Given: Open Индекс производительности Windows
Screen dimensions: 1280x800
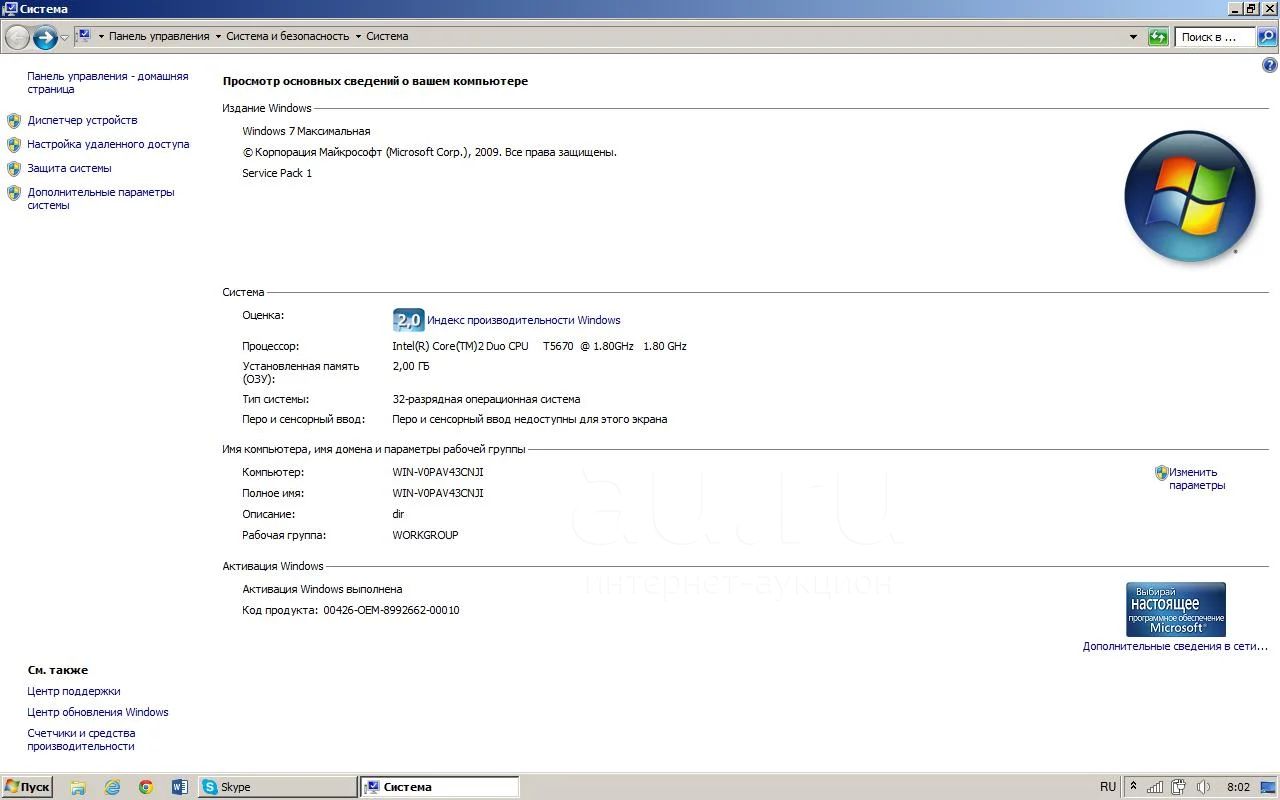Looking at the screenshot, I should click(x=524, y=320).
